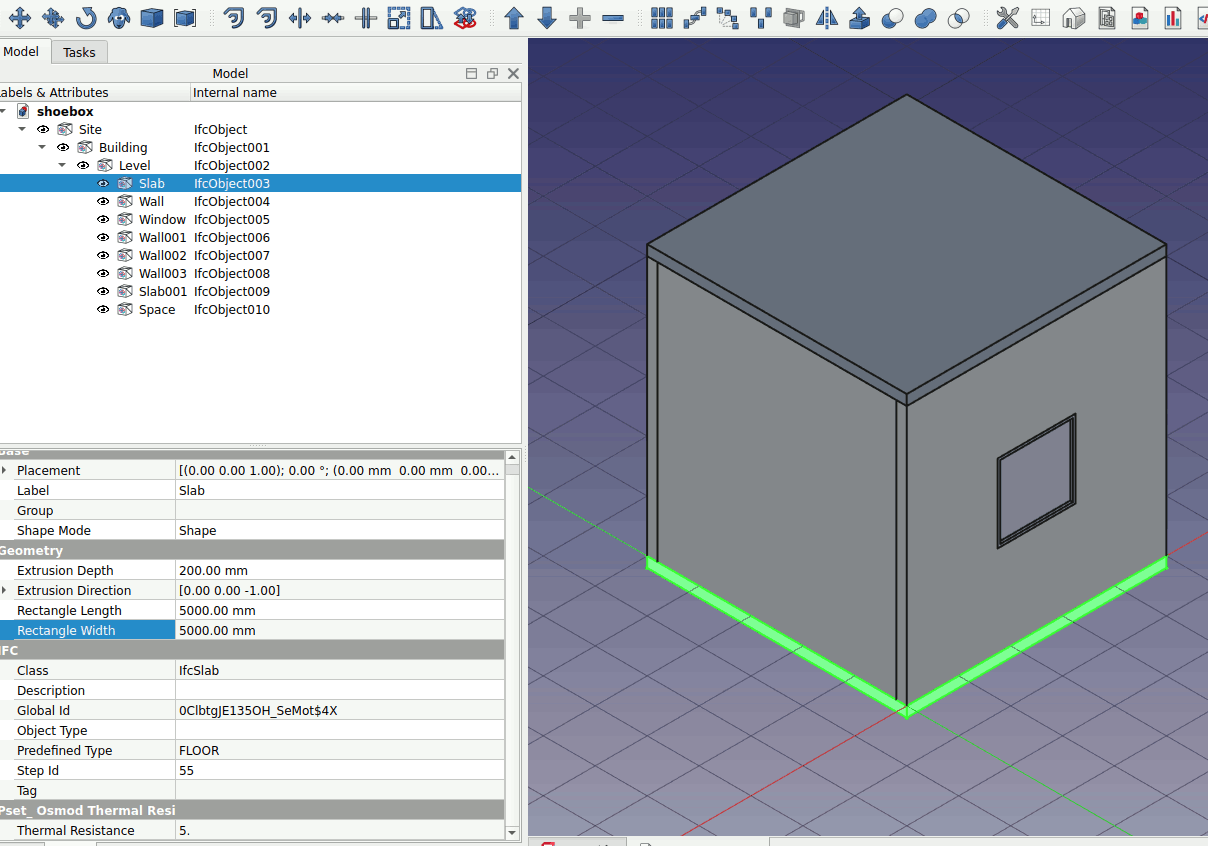Select Slab001 in the model tree
Screen dimensions: 1208x846
tap(162, 292)
